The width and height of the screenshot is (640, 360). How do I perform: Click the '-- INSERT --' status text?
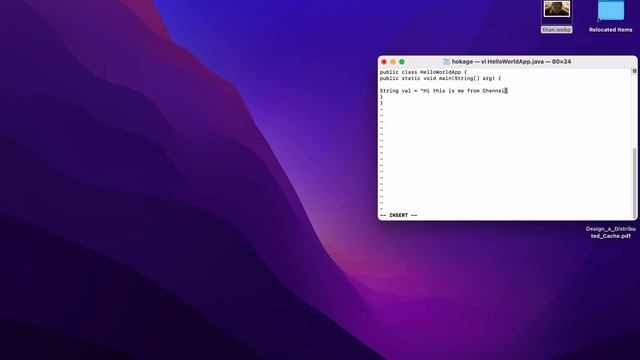pos(398,215)
